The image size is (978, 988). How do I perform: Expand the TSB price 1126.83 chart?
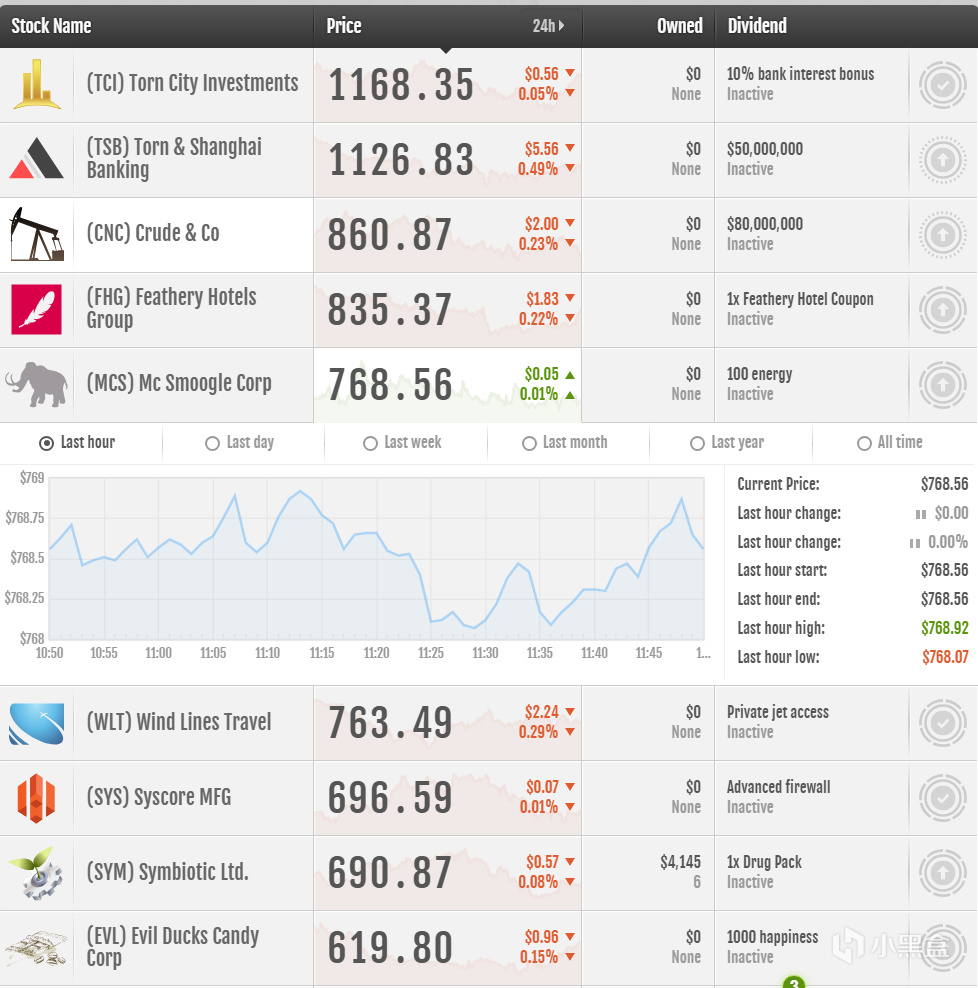click(x=447, y=160)
